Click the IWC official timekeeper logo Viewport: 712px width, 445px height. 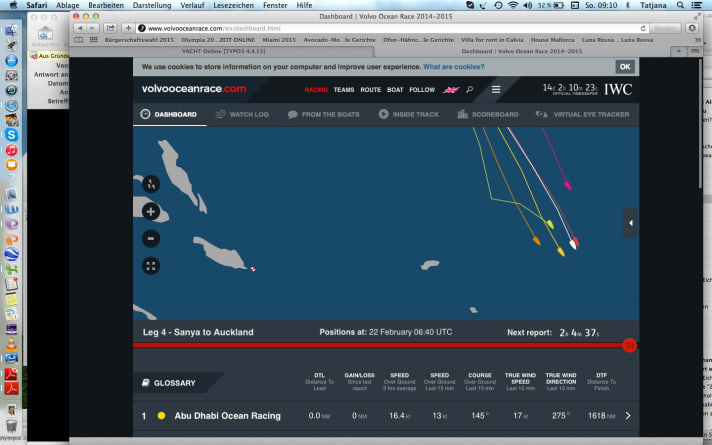[618, 89]
